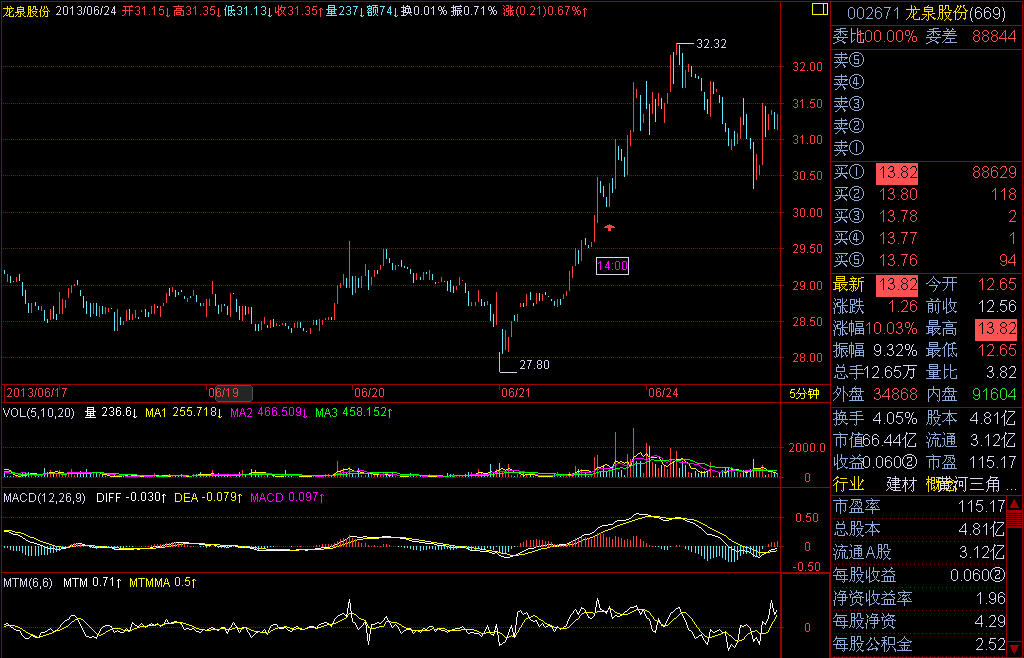The width and height of the screenshot is (1024, 658).
Task: Open VOL(5,10,20) indicator settings
Action: pyautogui.click(x=40, y=412)
